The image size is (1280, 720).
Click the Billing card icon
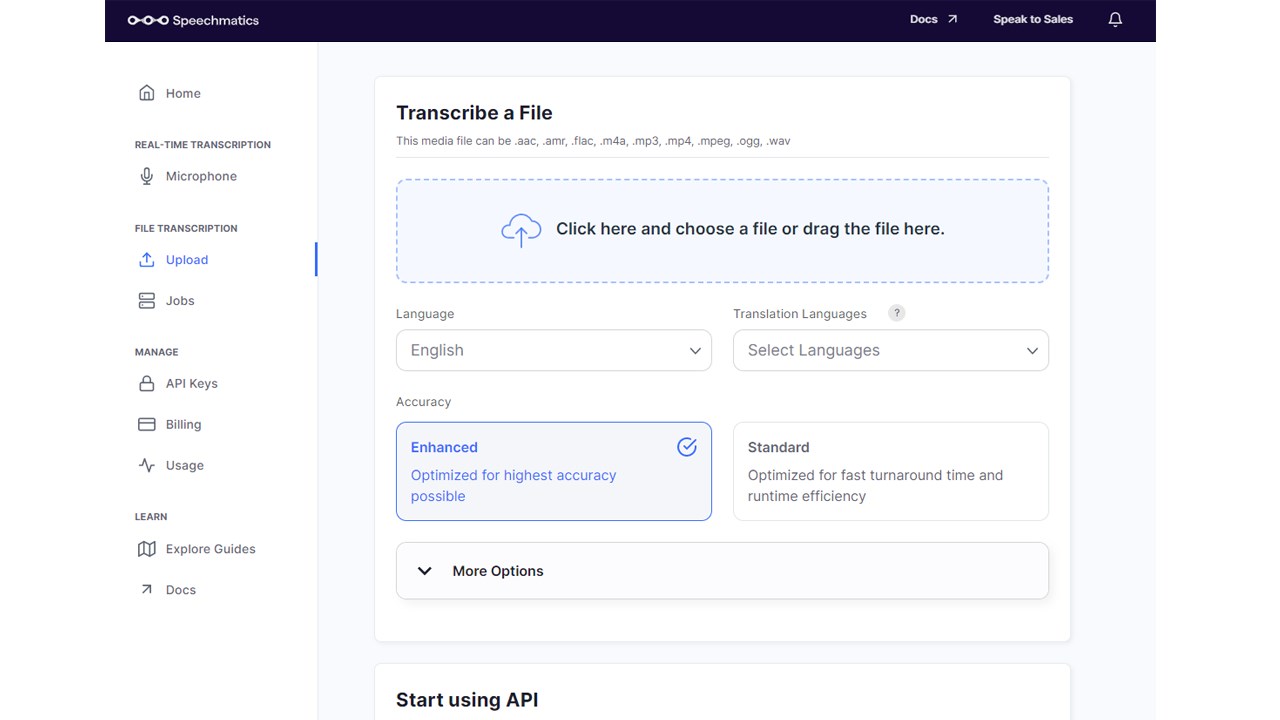(147, 425)
